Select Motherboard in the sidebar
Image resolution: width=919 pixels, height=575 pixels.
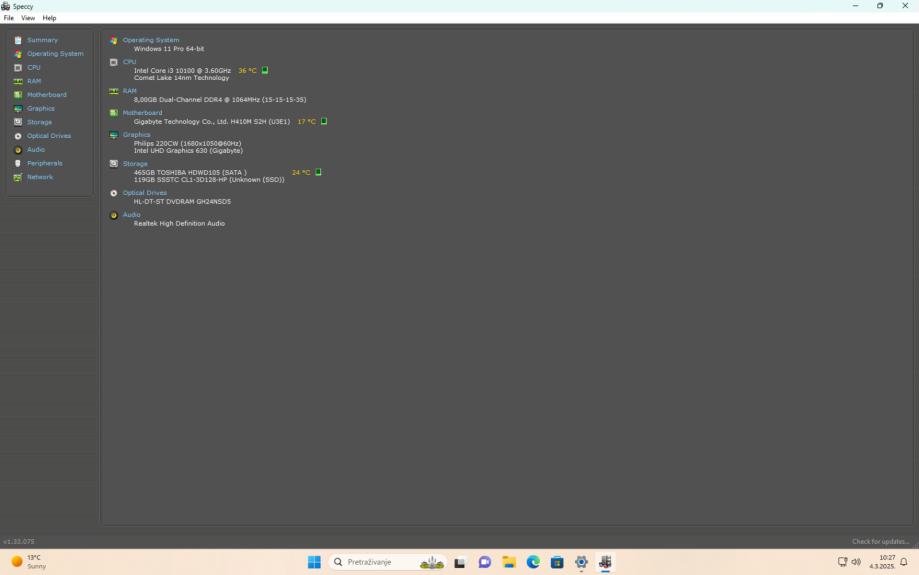pos(47,94)
